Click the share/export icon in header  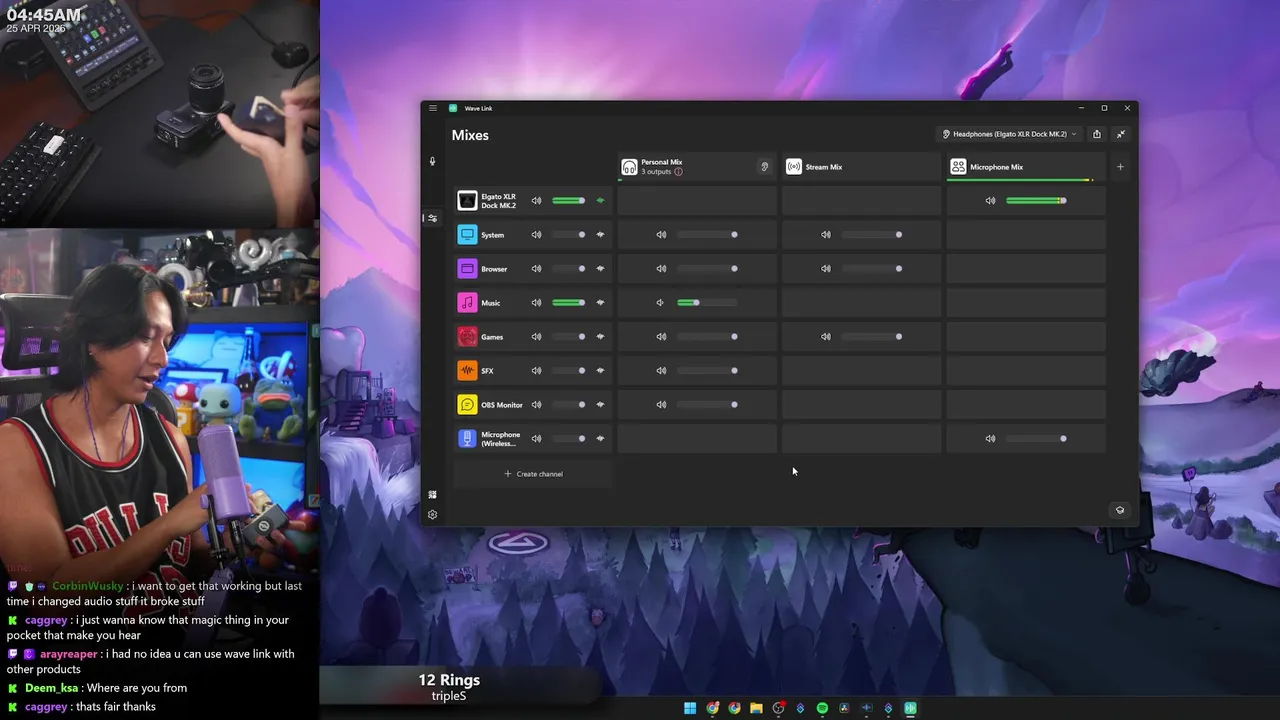pos(1097,134)
